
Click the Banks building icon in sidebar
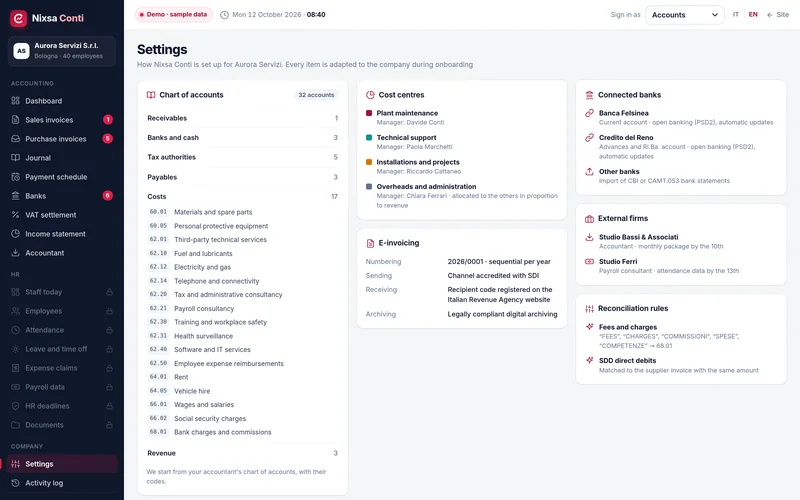tap(15, 195)
